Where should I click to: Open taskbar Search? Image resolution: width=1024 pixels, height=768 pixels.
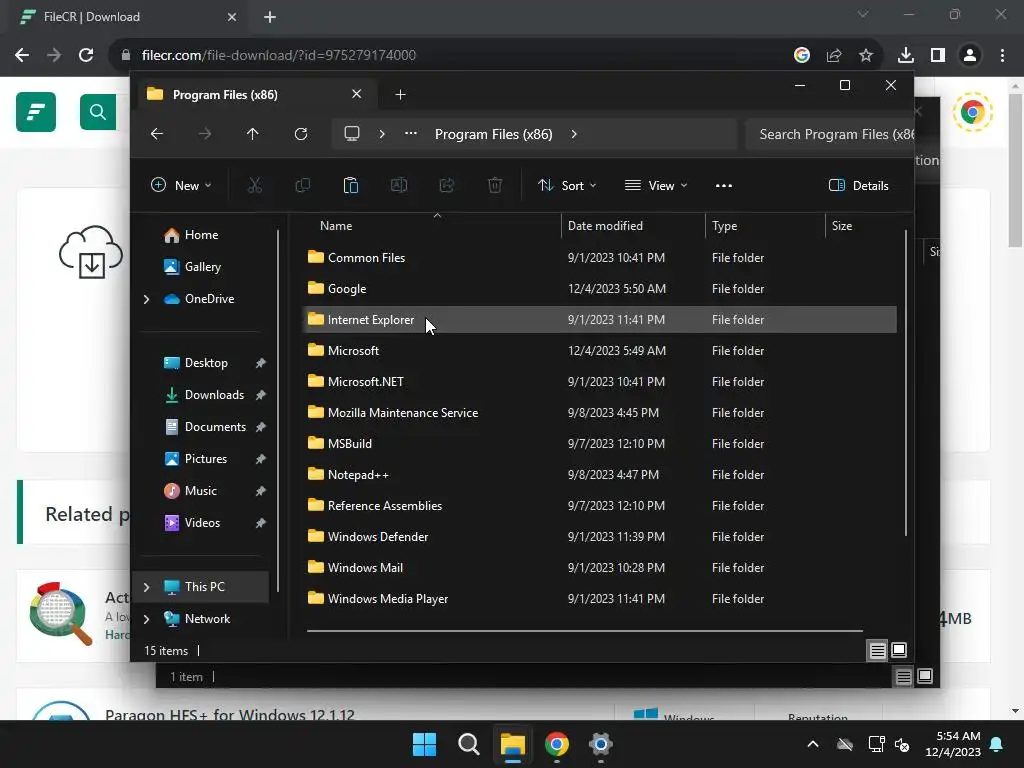[468, 744]
